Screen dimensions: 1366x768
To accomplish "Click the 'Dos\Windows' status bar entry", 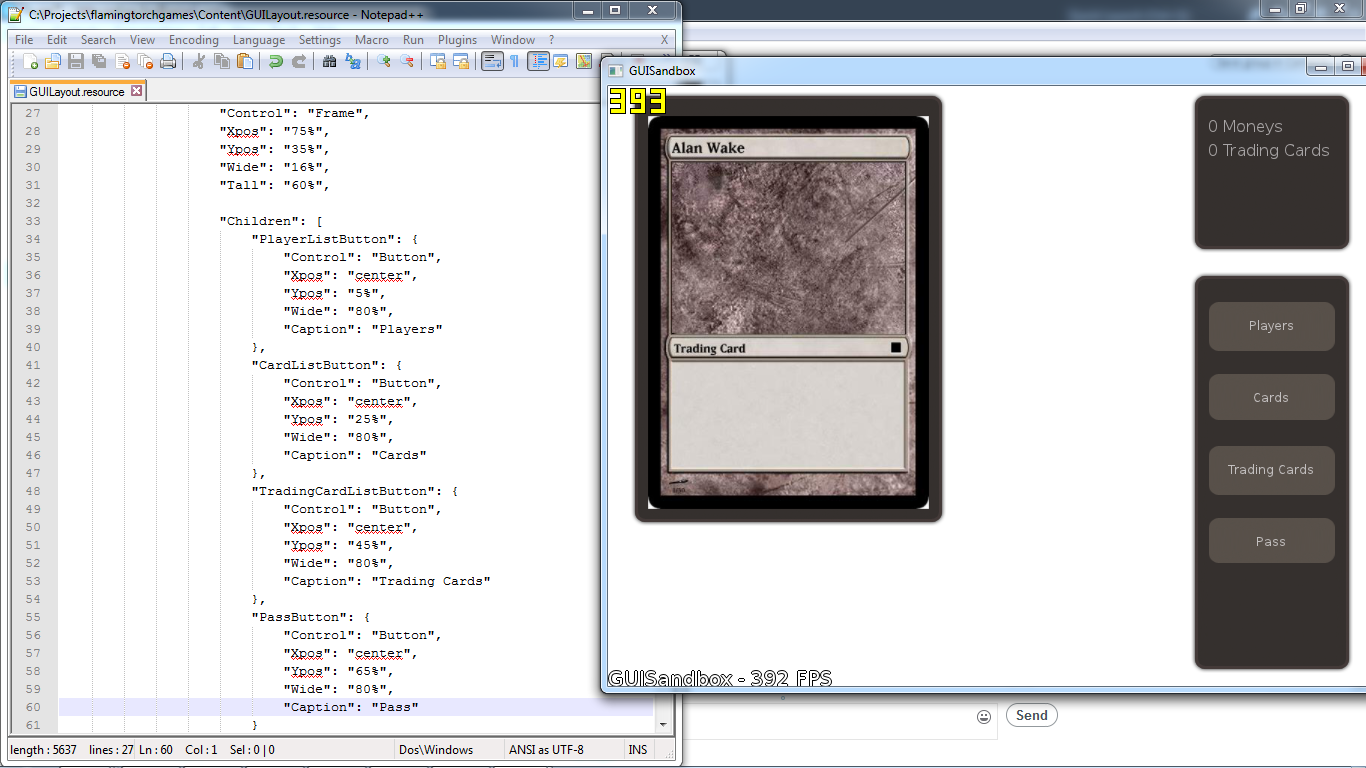I will tap(436, 749).
